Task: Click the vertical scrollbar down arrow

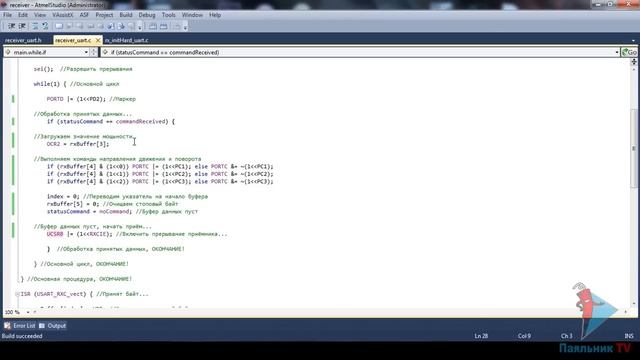Action: (x=633, y=304)
